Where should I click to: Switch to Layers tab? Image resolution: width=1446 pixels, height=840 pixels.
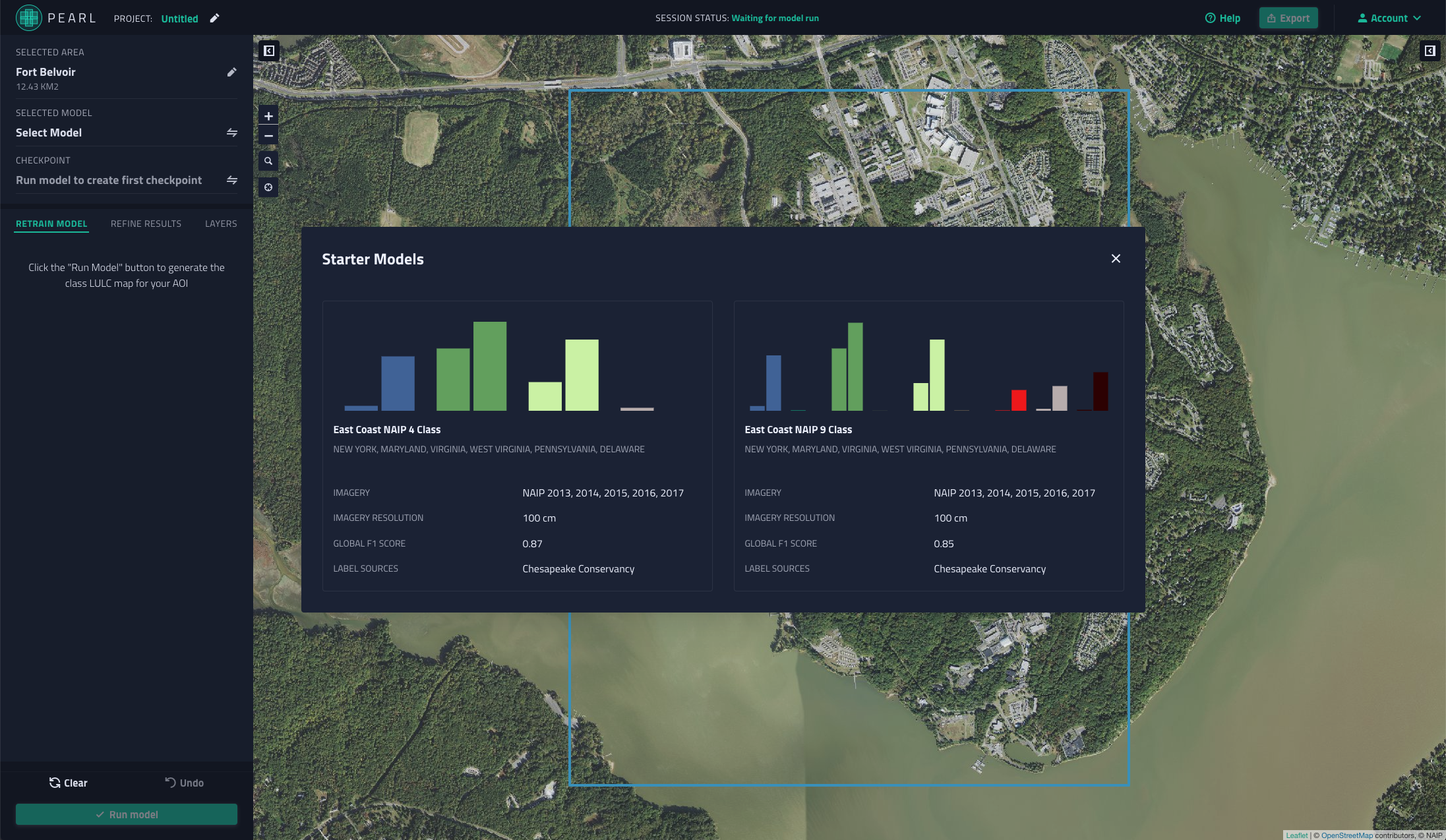(x=221, y=224)
